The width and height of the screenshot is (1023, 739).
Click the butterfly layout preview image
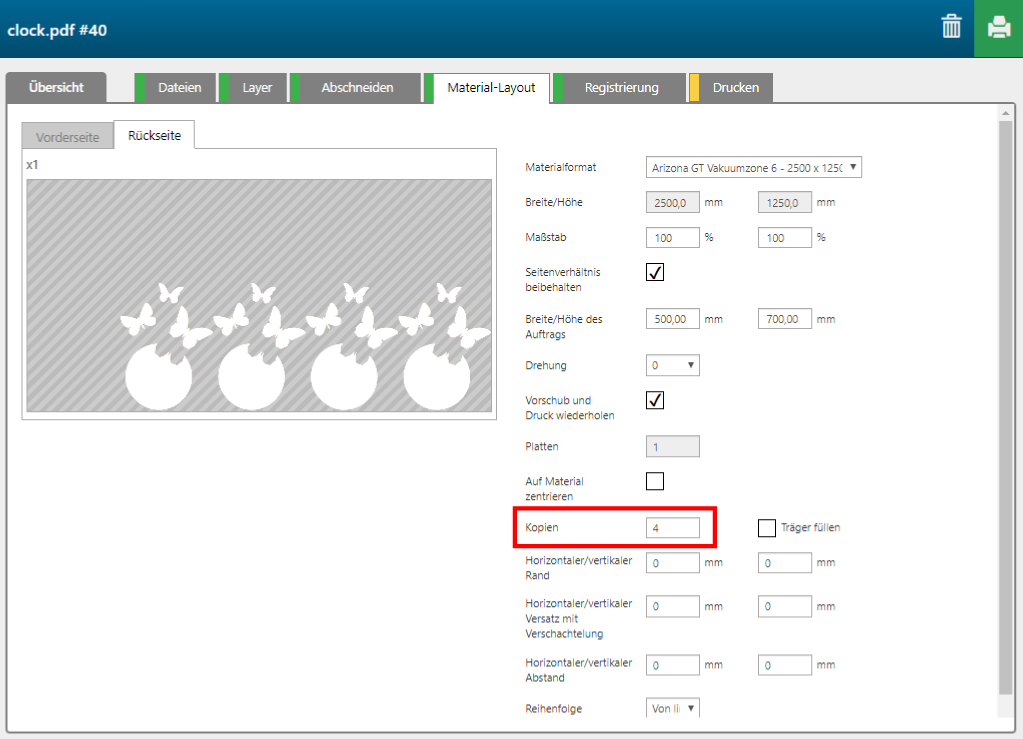(x=259, y=295)
